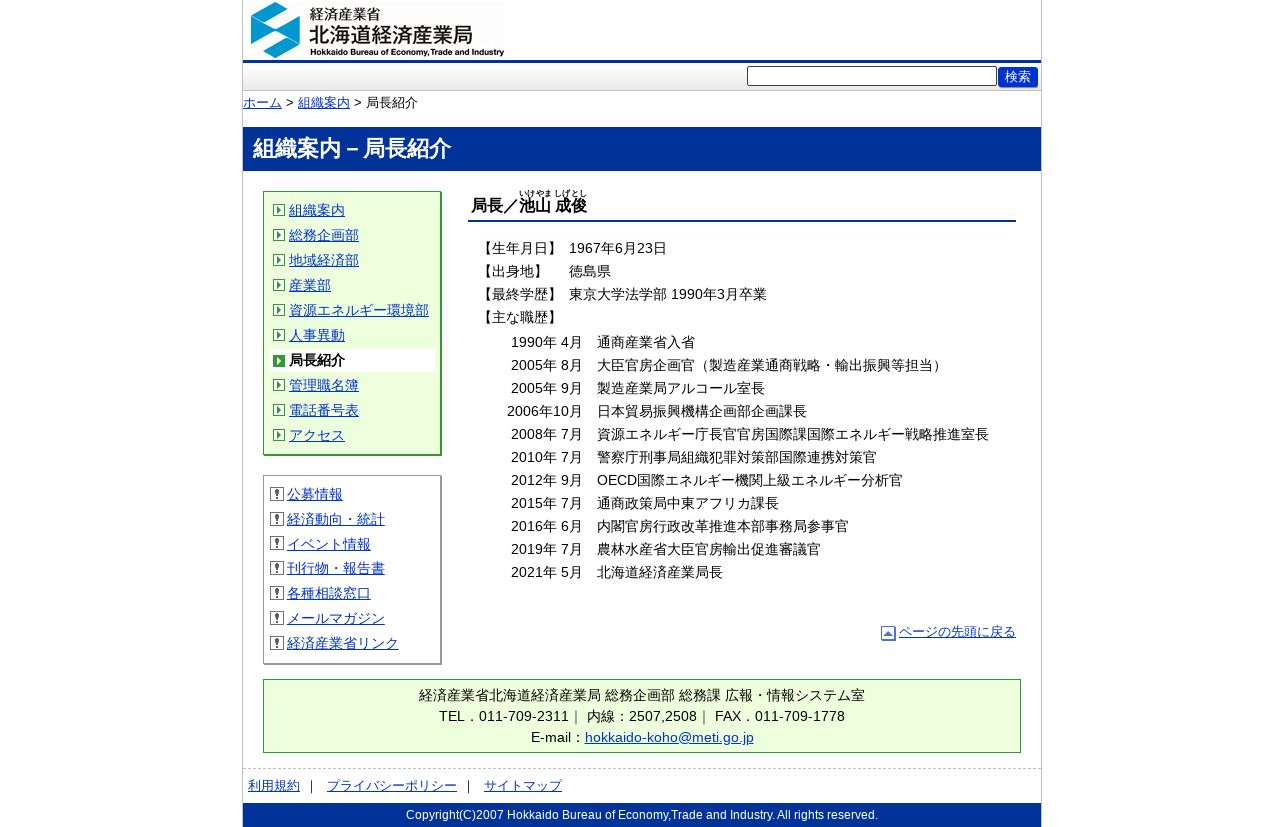Click the Hokkaido Bureau METI logo
Screen dimensions: 1284x827
pyautogui.click(x=377, y=30)
